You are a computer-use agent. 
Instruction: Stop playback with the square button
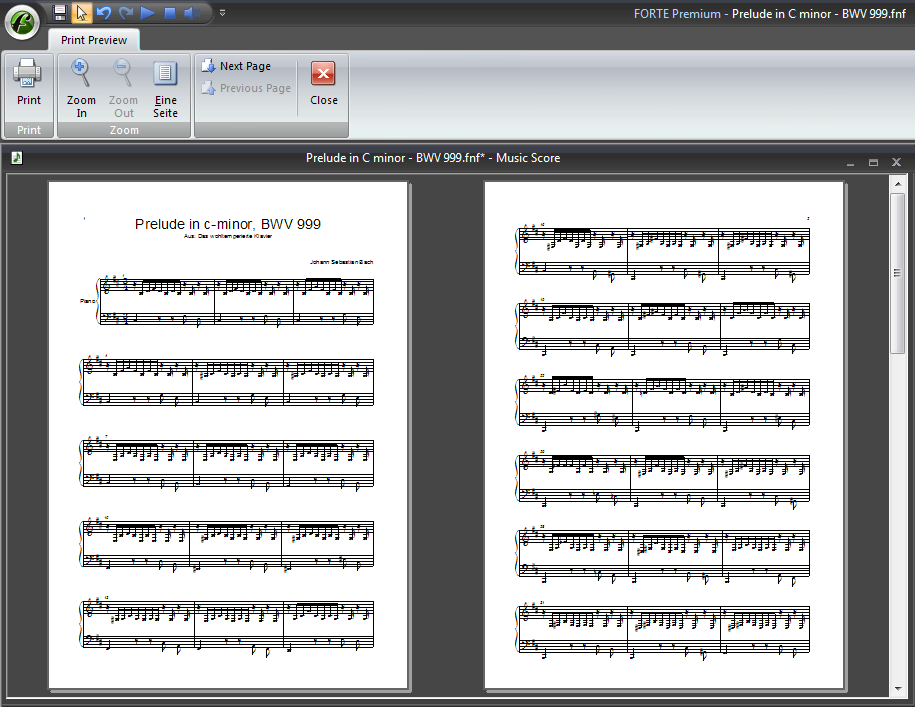point(170,12)
